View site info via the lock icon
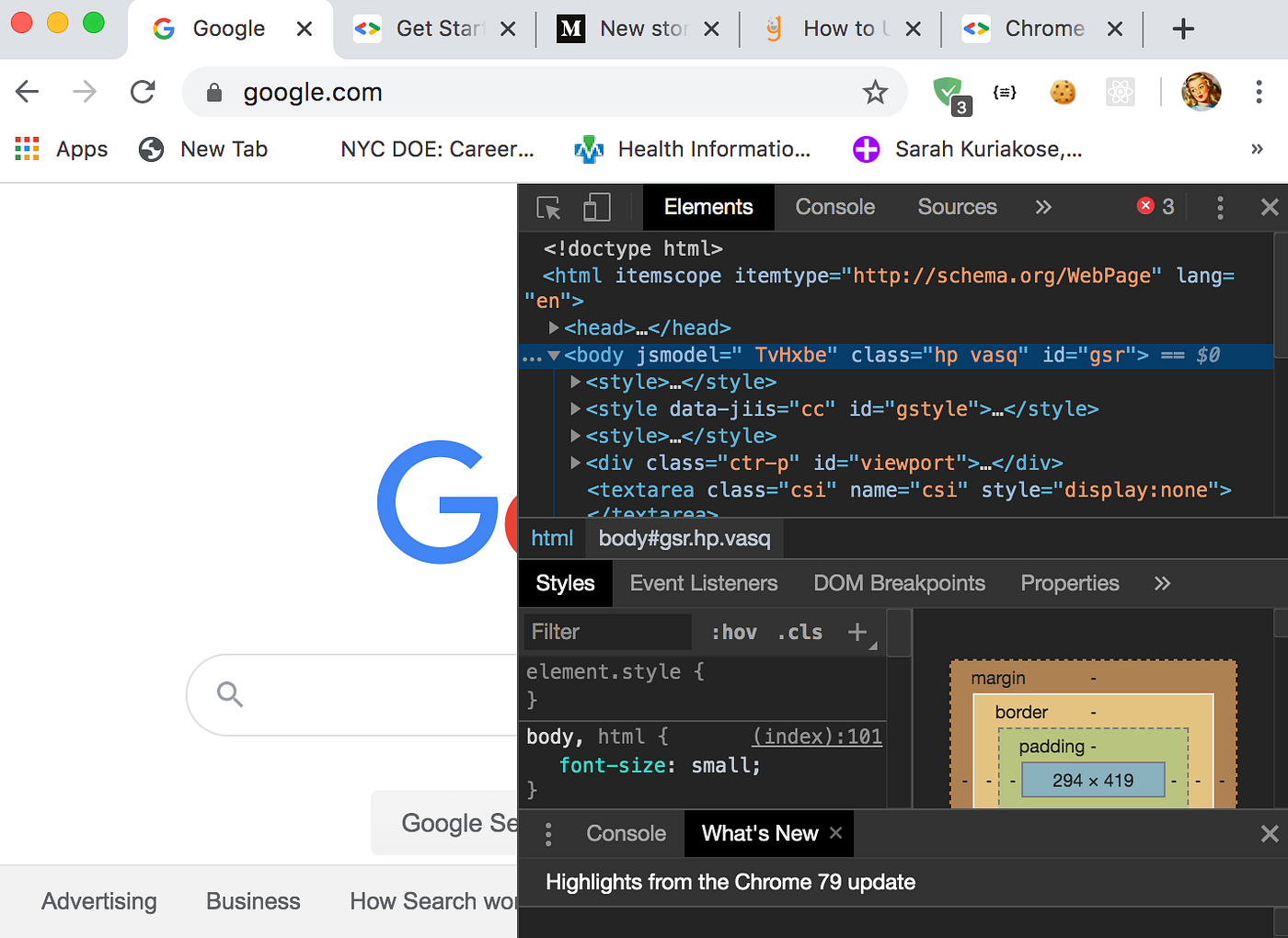The height and width of the screenshot is (938, 1288). [x=214, y=92]
